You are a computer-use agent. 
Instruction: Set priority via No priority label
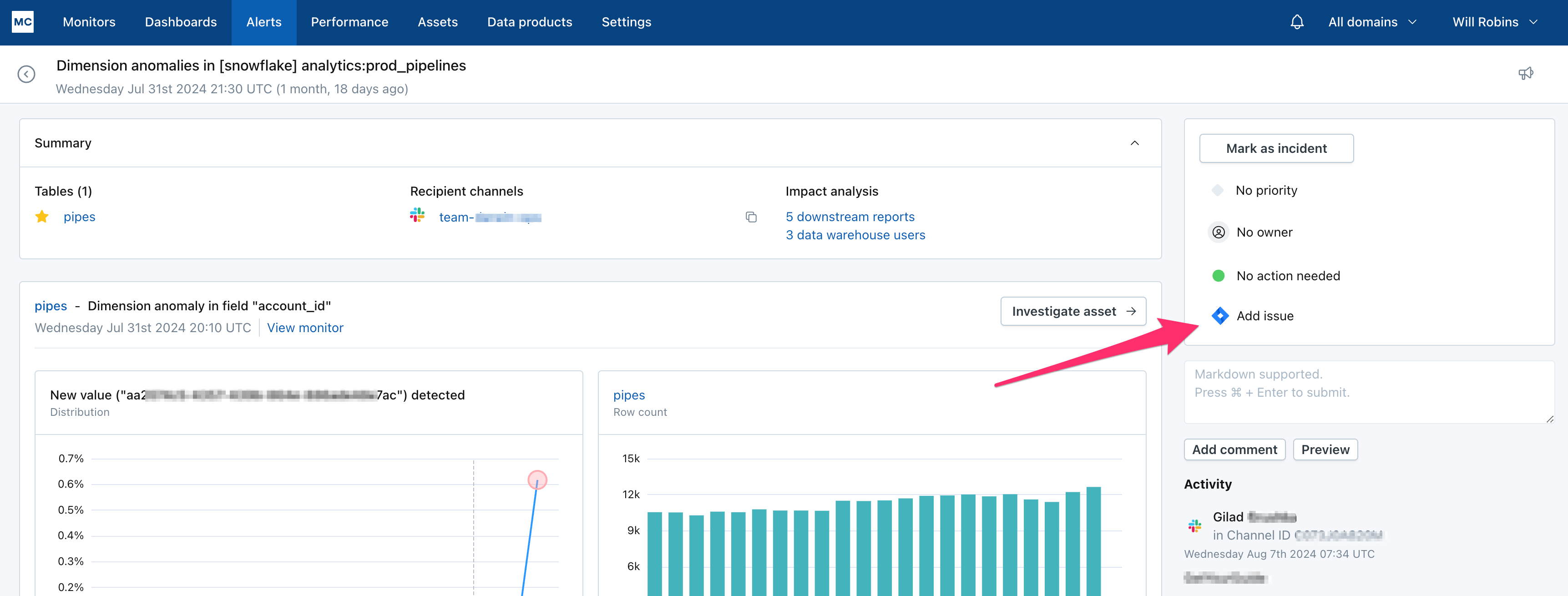1266,191
